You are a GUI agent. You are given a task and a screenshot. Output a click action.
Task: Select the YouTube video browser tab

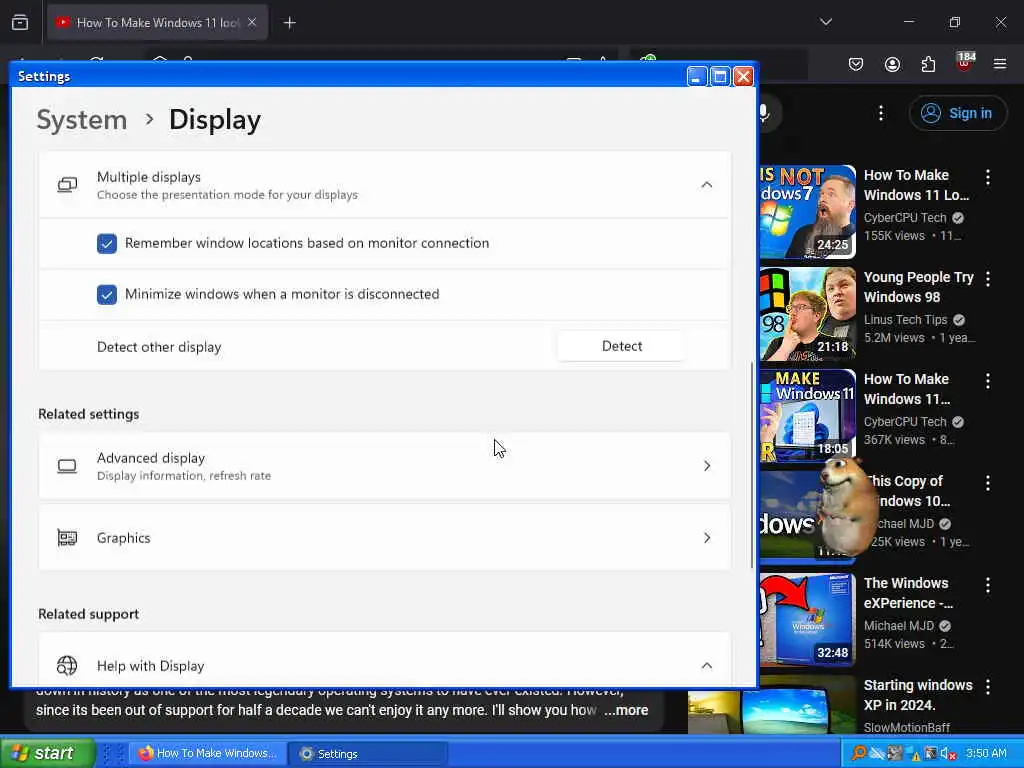157,22
